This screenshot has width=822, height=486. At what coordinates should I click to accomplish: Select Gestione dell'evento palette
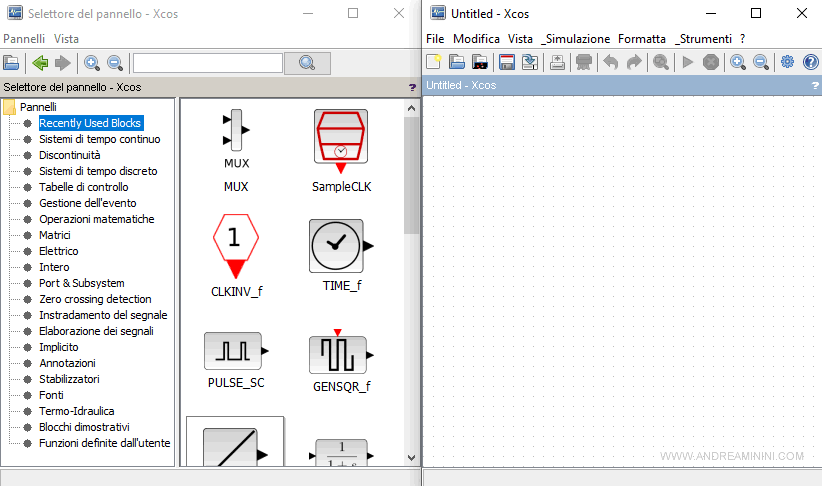[88, 203]
